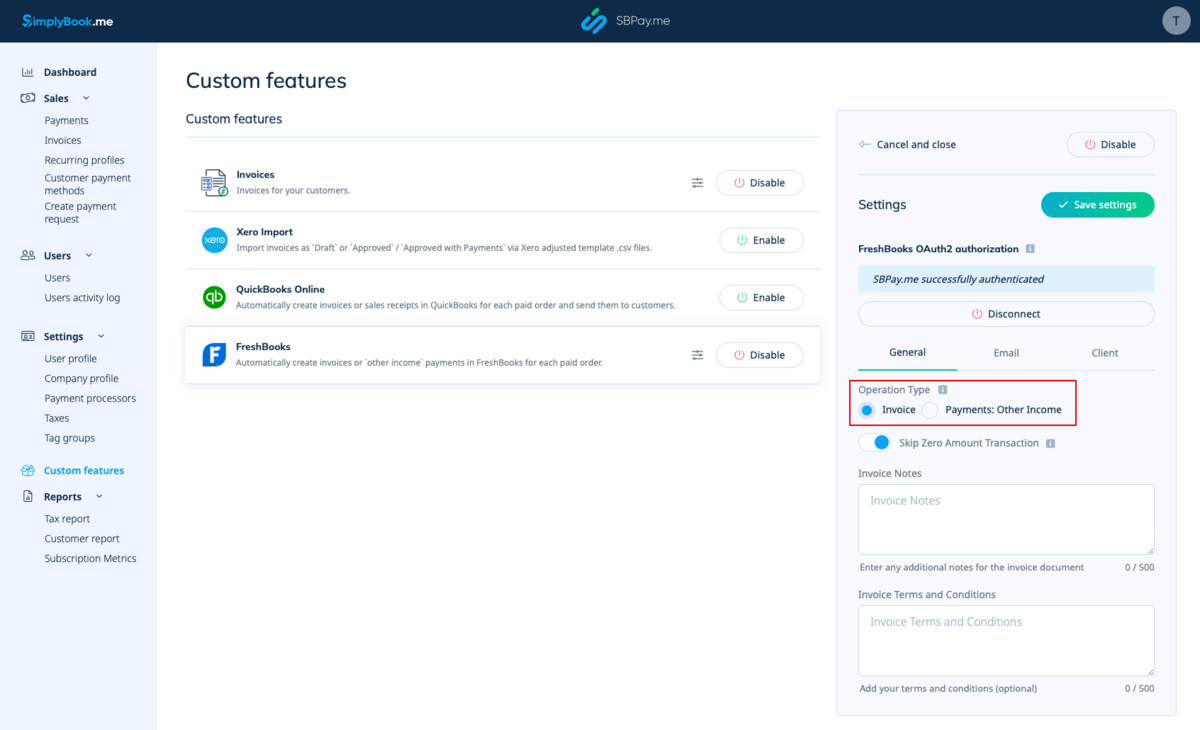Open Taxes settings
The height and width of the screenshot is (730, 1200).
[x=57, y=419]
